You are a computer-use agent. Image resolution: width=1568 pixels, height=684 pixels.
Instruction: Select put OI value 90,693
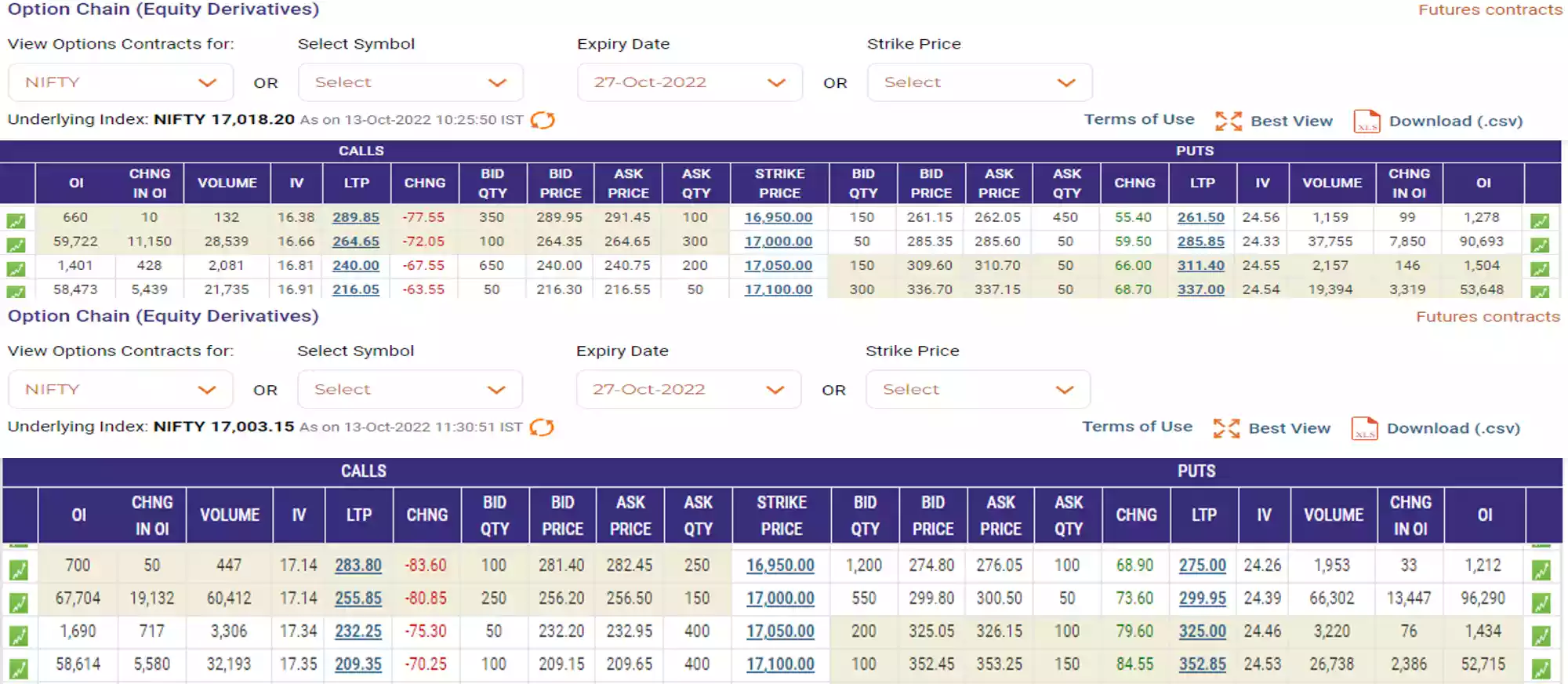pos(1482,242)
